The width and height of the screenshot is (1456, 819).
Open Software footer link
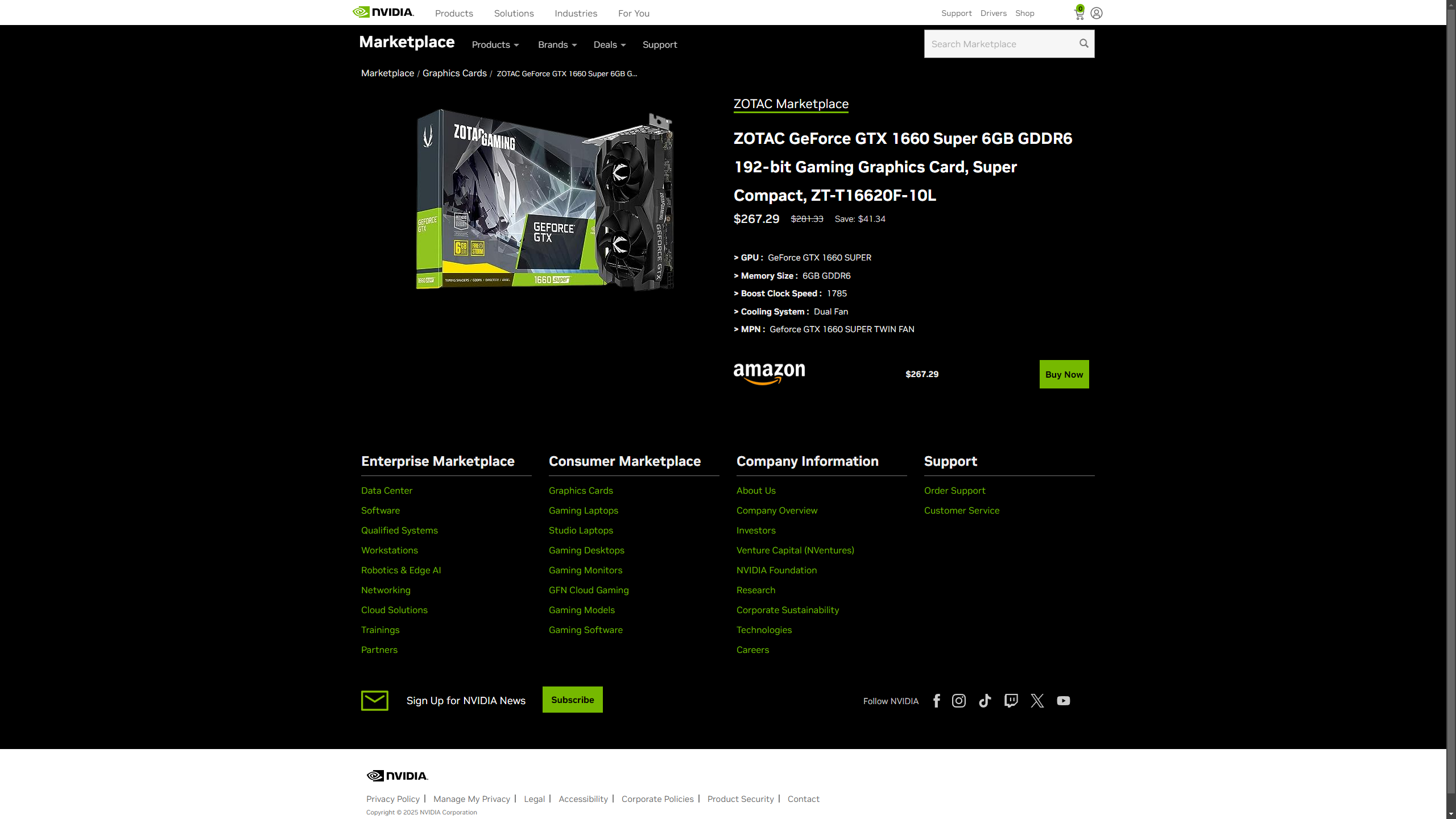point(380,510)
